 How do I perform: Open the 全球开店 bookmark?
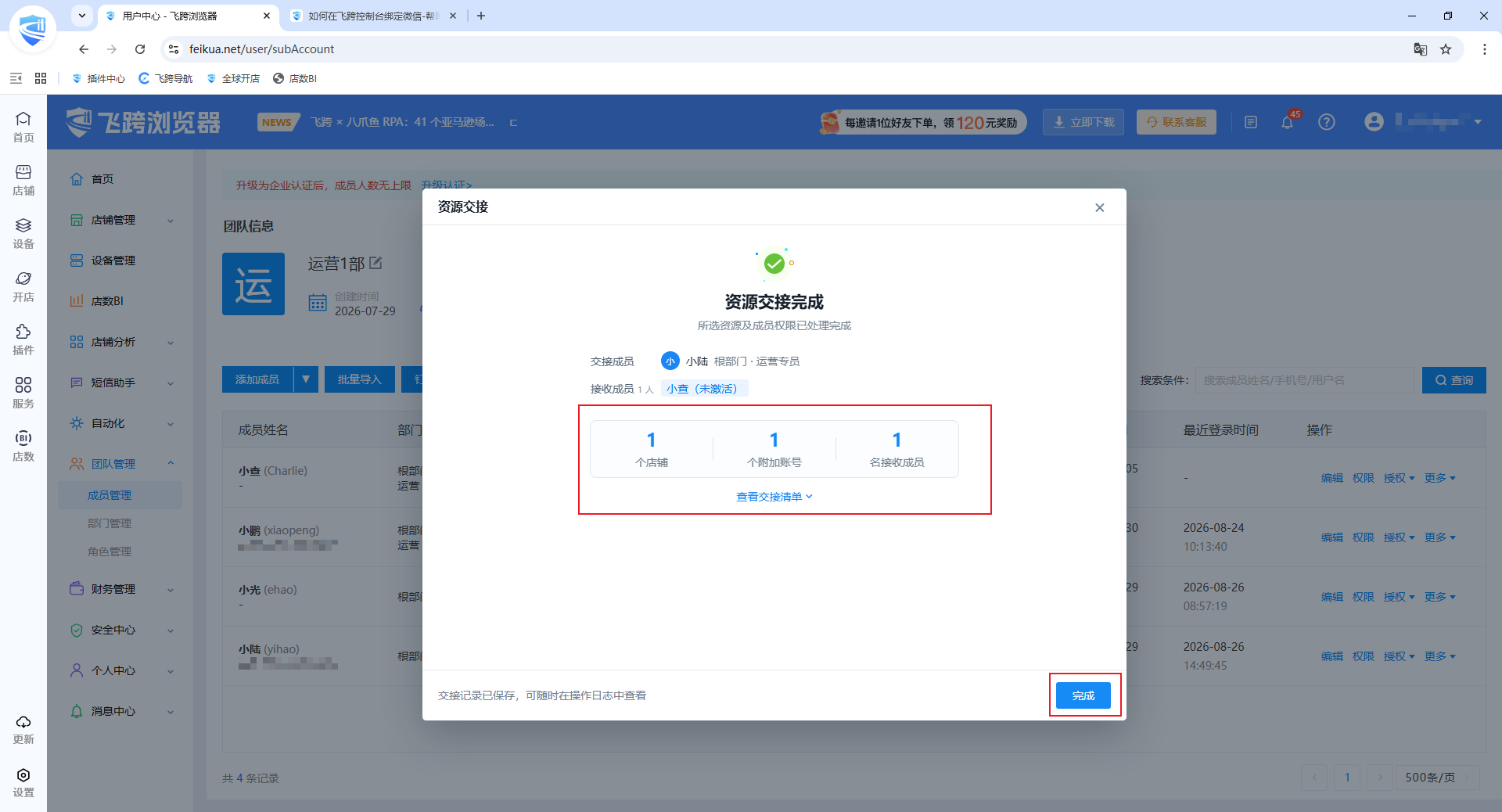pyautogui.click(x=233, y=78)
